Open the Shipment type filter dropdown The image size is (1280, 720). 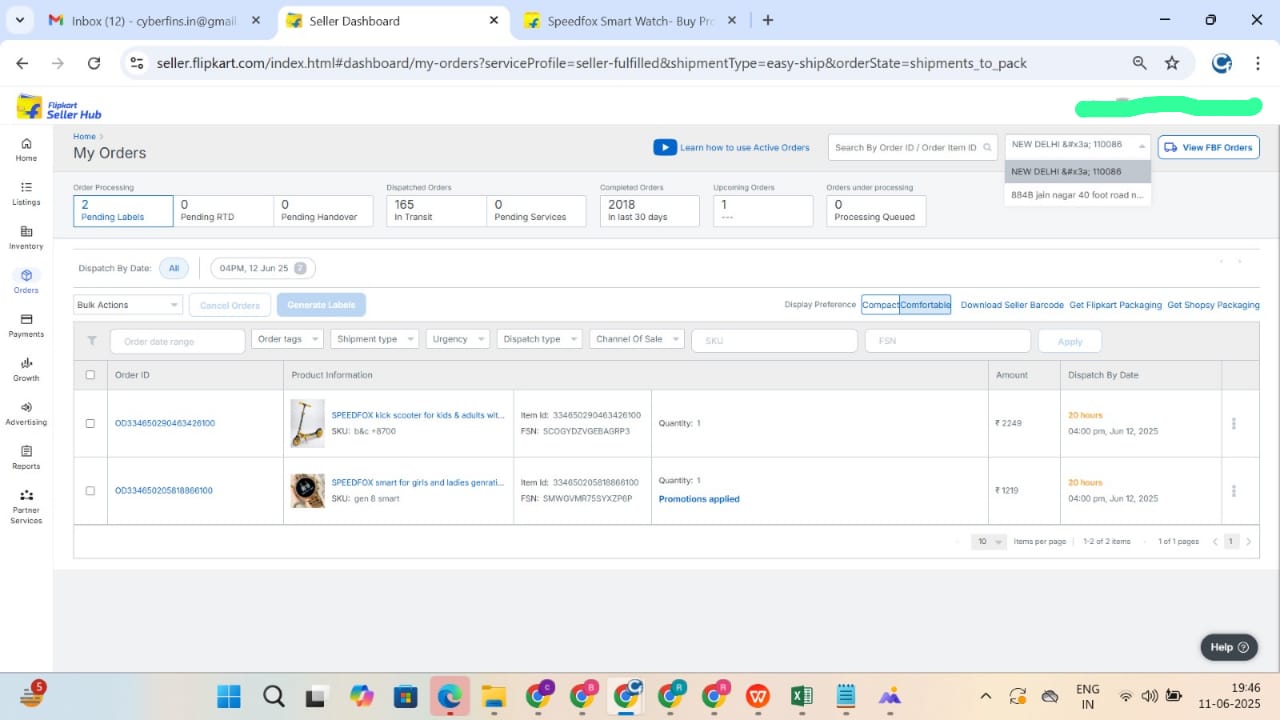(x=374, y=339)
